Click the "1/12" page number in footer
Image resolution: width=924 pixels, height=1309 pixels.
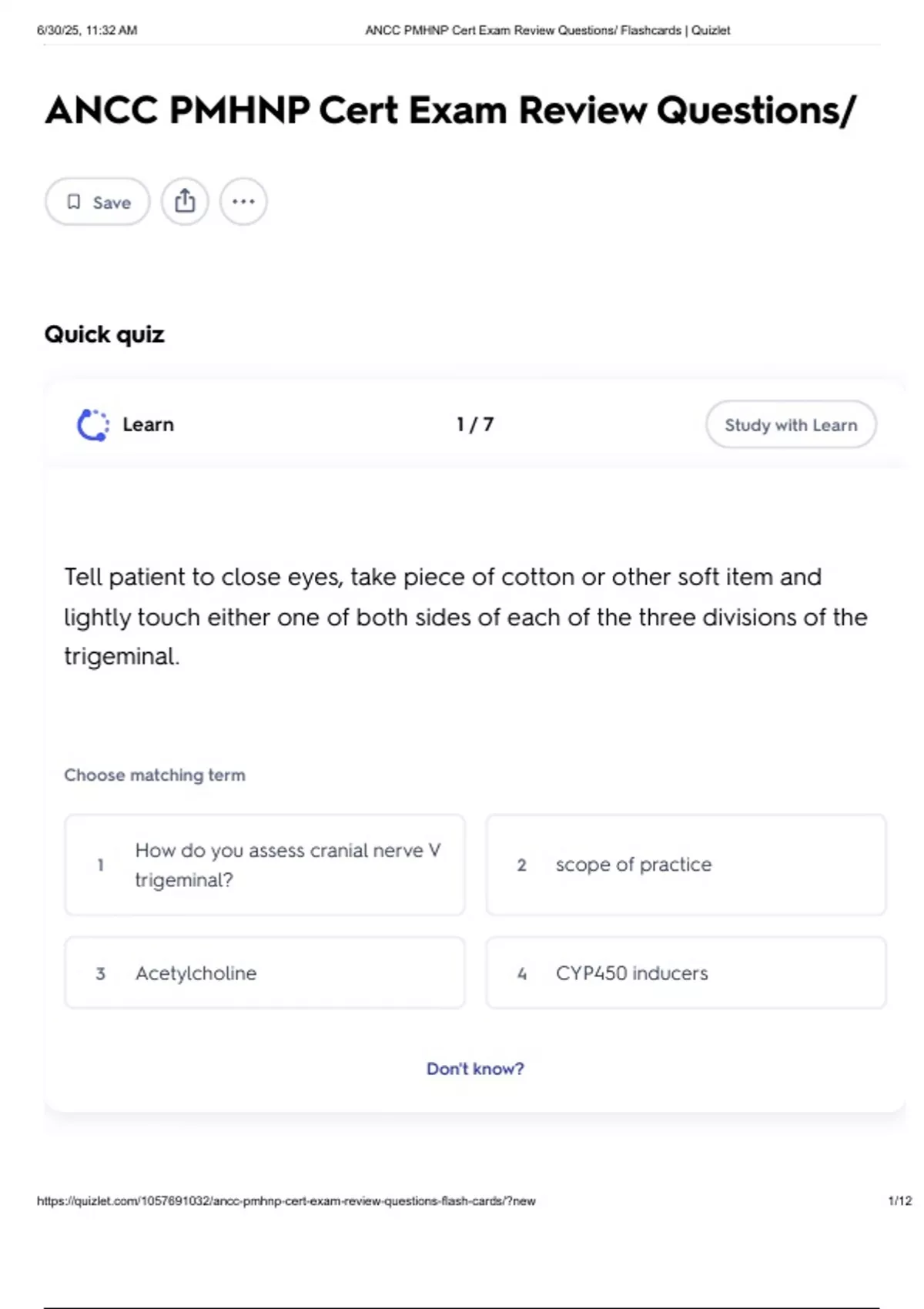[899, 1201]
